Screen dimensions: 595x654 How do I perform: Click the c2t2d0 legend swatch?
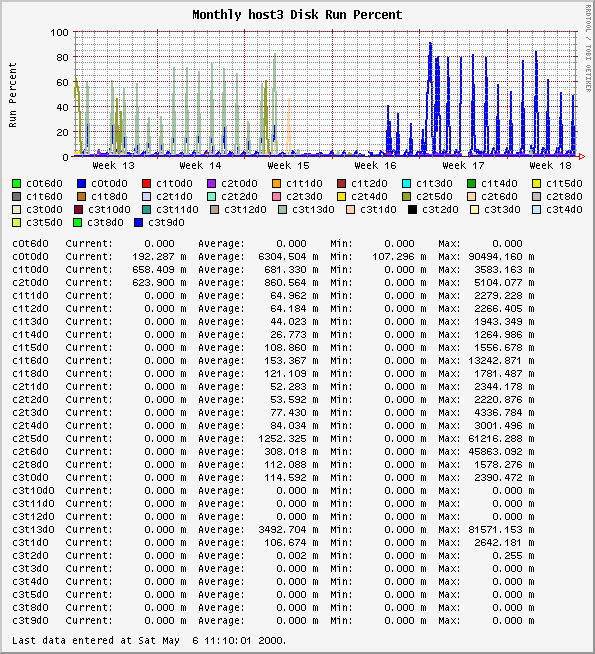[x=212, y=196]
